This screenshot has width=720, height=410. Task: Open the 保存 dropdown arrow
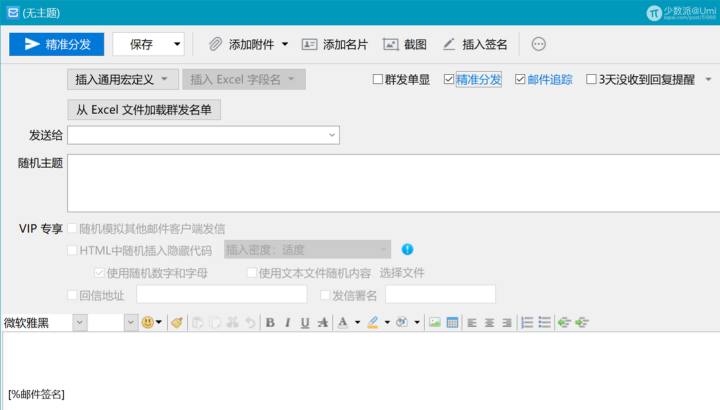click(x=177, y=44)
